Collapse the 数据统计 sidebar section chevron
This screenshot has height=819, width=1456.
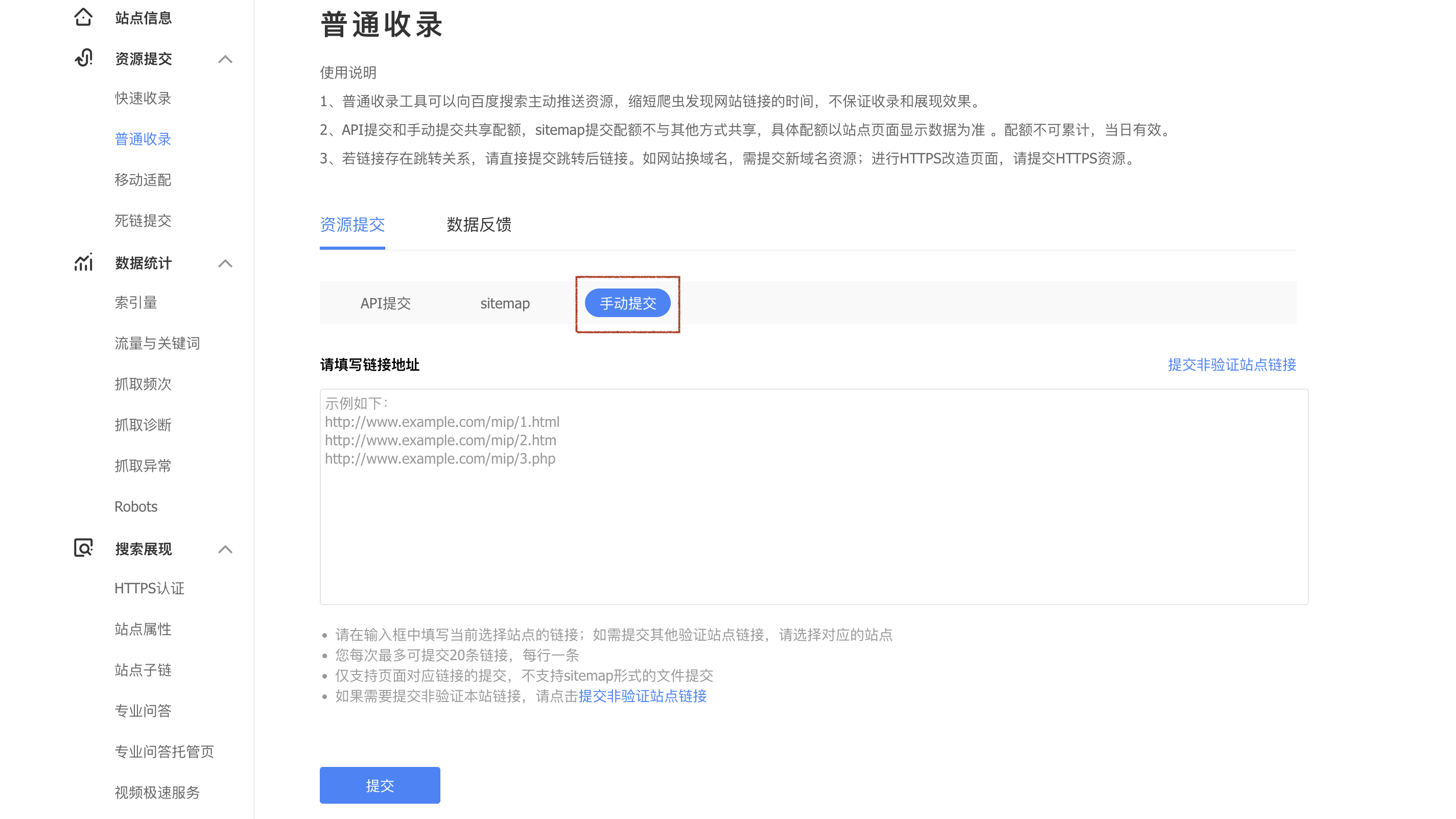[225, 263]
